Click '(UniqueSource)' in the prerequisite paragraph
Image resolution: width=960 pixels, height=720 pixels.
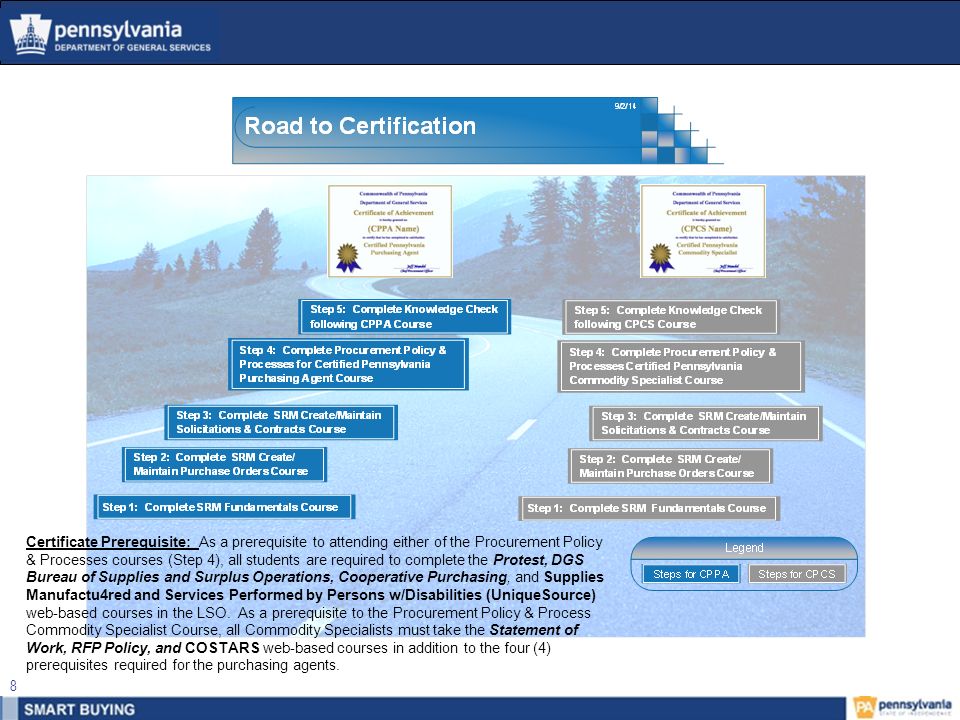click(541, 595)
